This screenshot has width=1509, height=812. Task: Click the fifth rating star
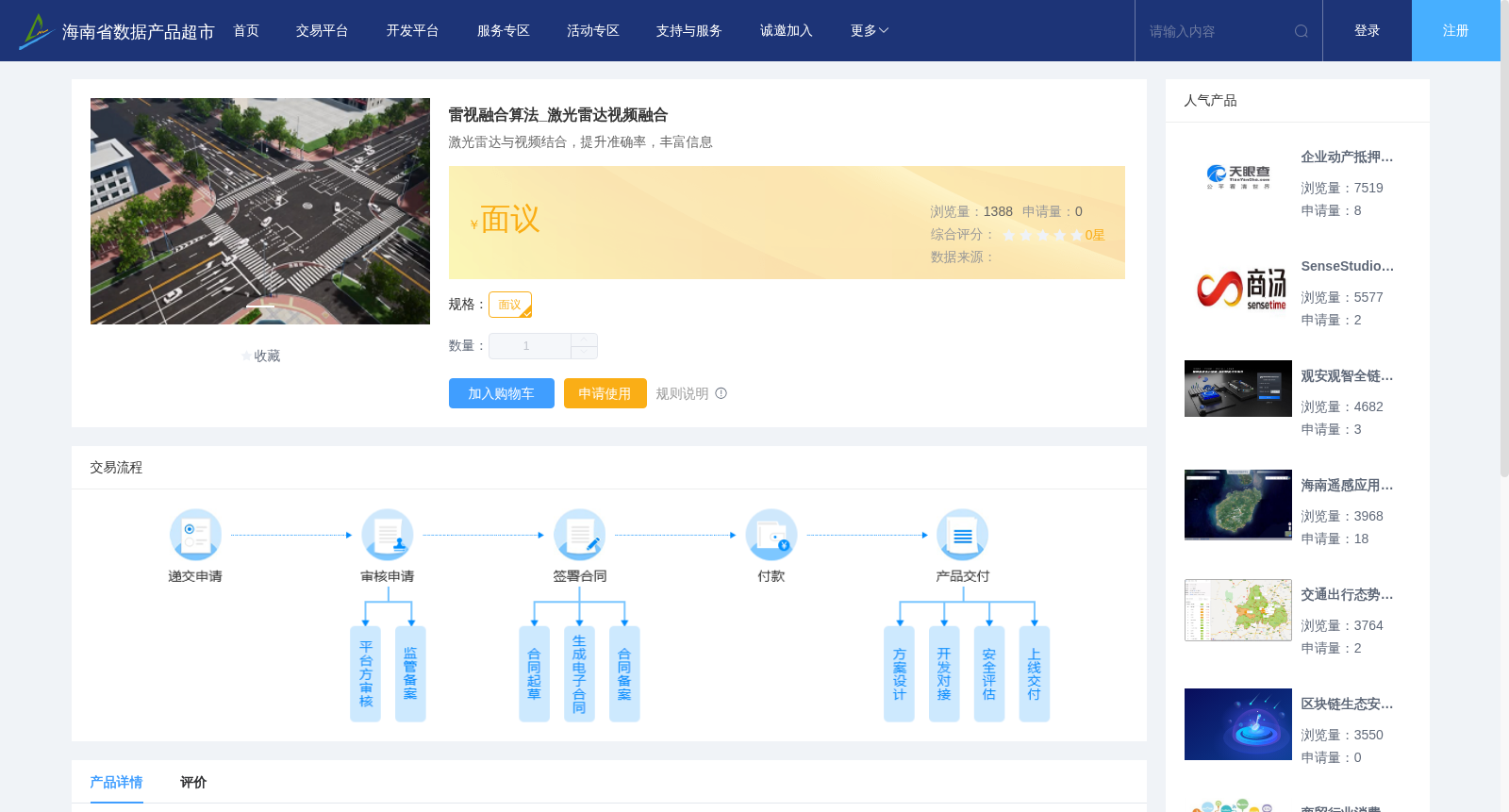tap(1076, 235)
